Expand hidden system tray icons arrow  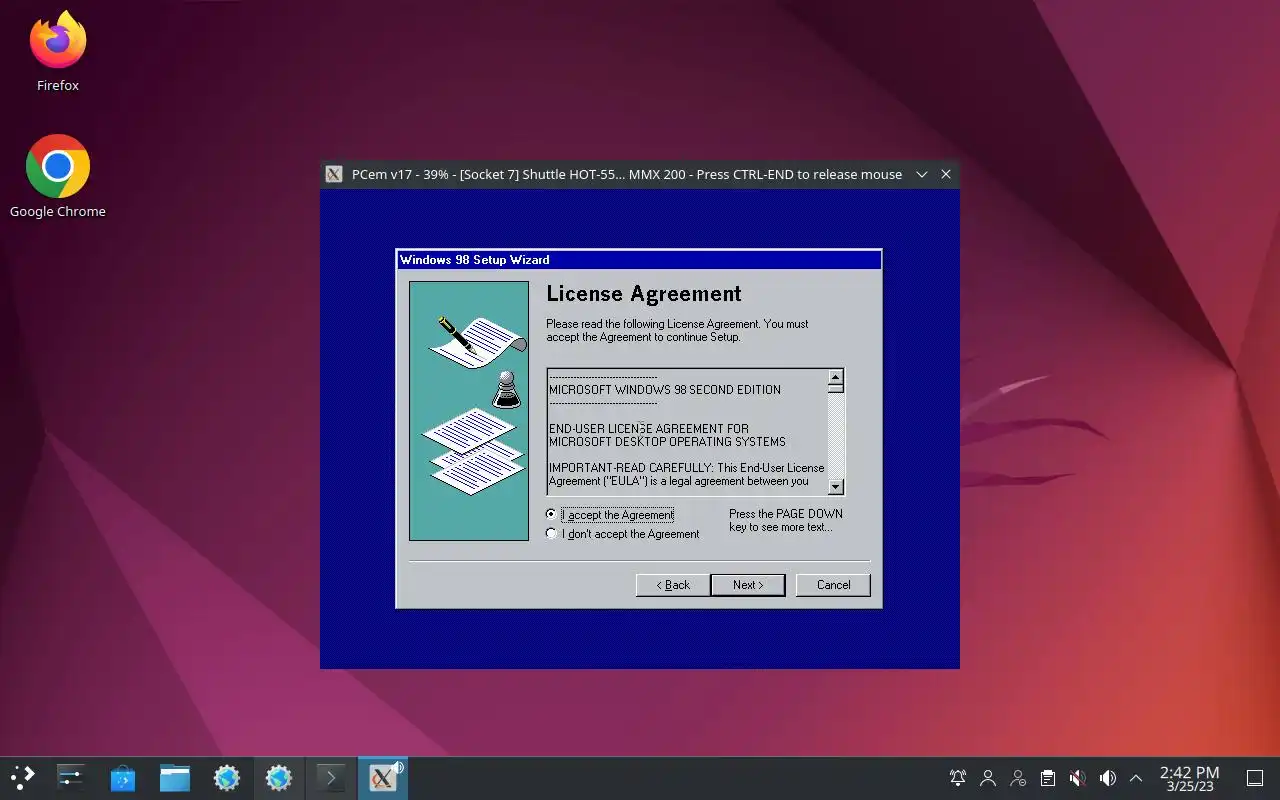point(1136,778)
